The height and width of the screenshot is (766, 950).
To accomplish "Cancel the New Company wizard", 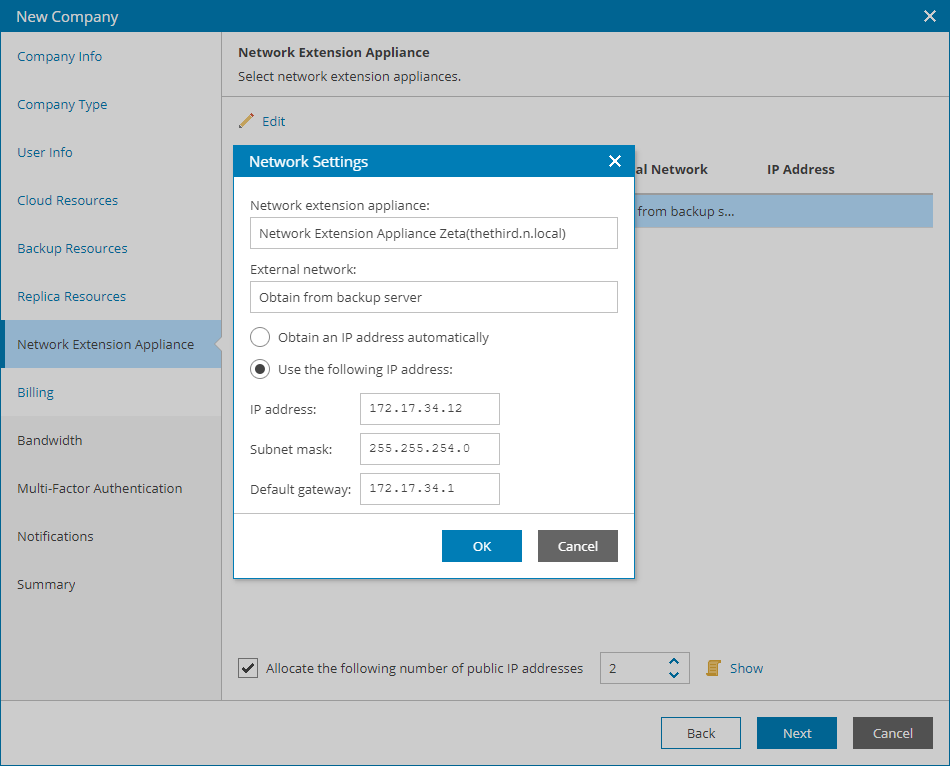I will click(892, 733).
